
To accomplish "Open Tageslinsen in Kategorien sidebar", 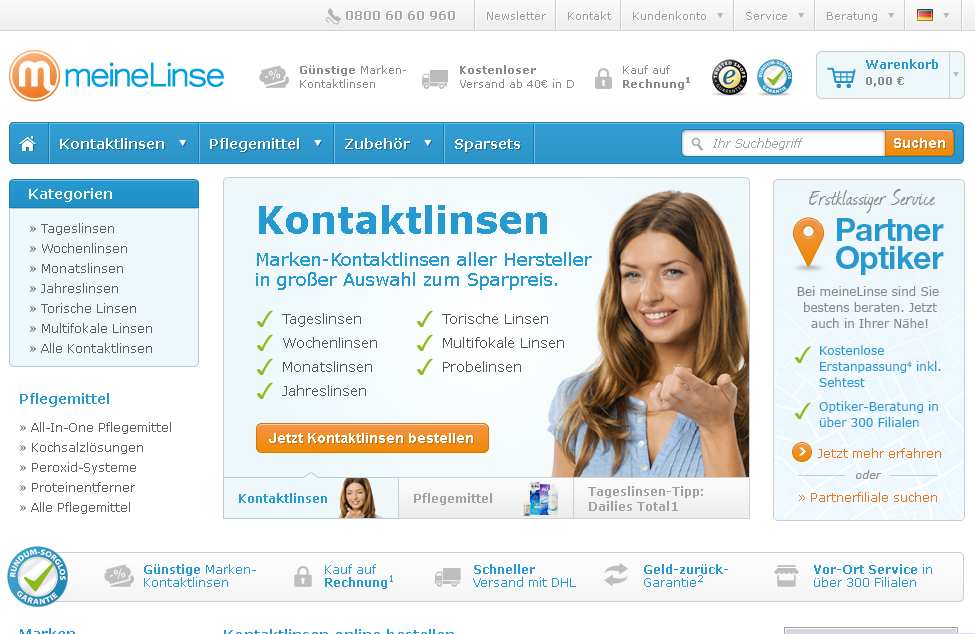I will coord(78,228).
